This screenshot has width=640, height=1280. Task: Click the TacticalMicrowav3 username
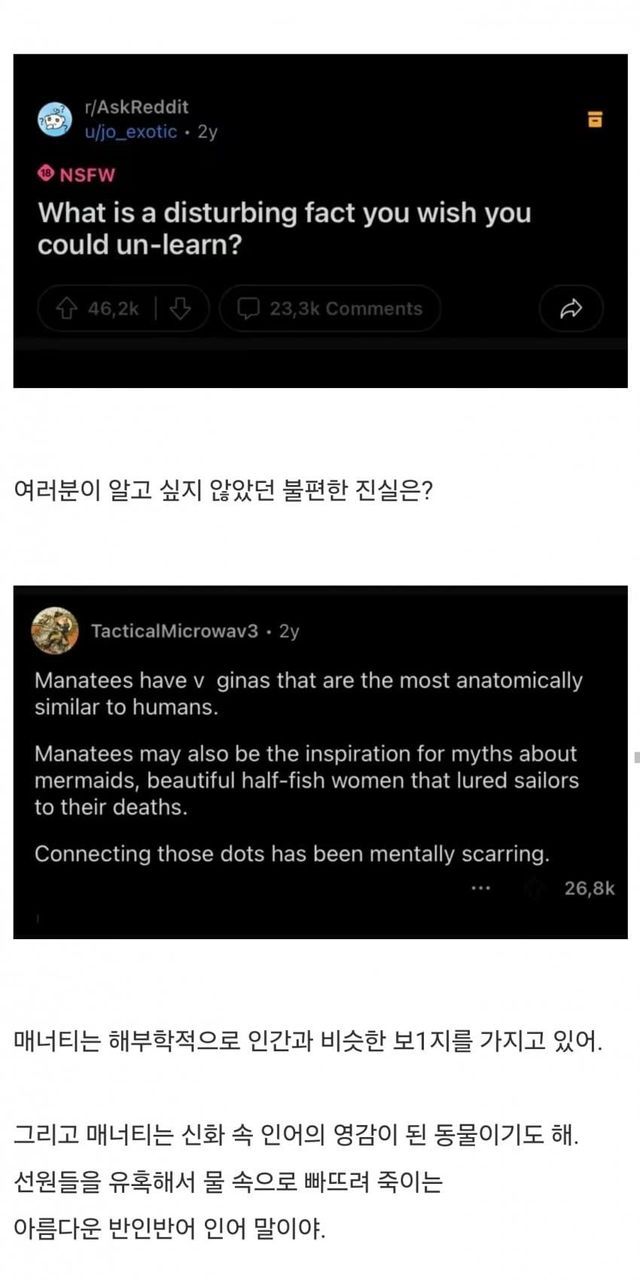(174, 631)
